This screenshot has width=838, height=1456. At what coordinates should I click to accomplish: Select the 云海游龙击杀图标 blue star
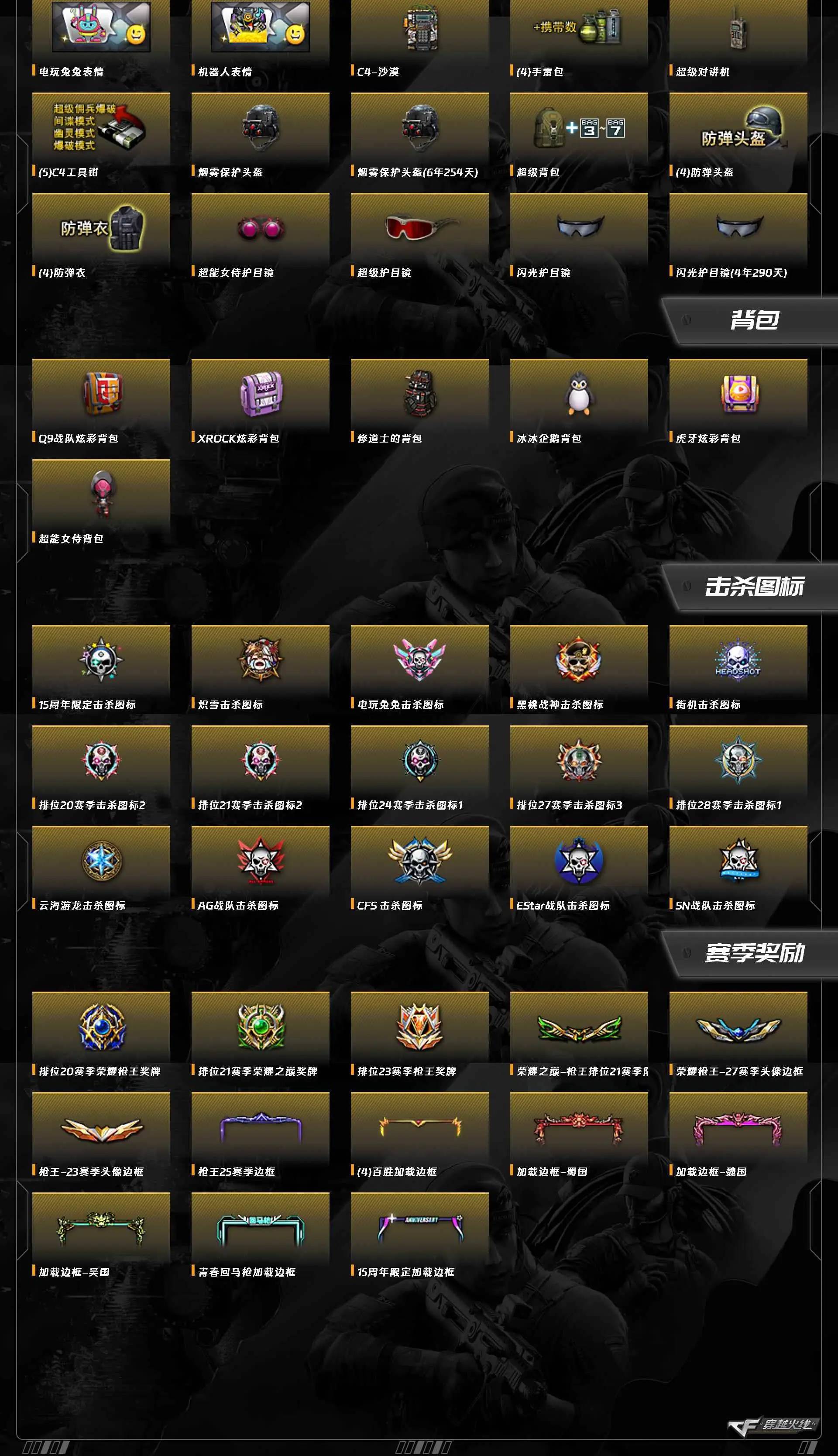(101, 860)
